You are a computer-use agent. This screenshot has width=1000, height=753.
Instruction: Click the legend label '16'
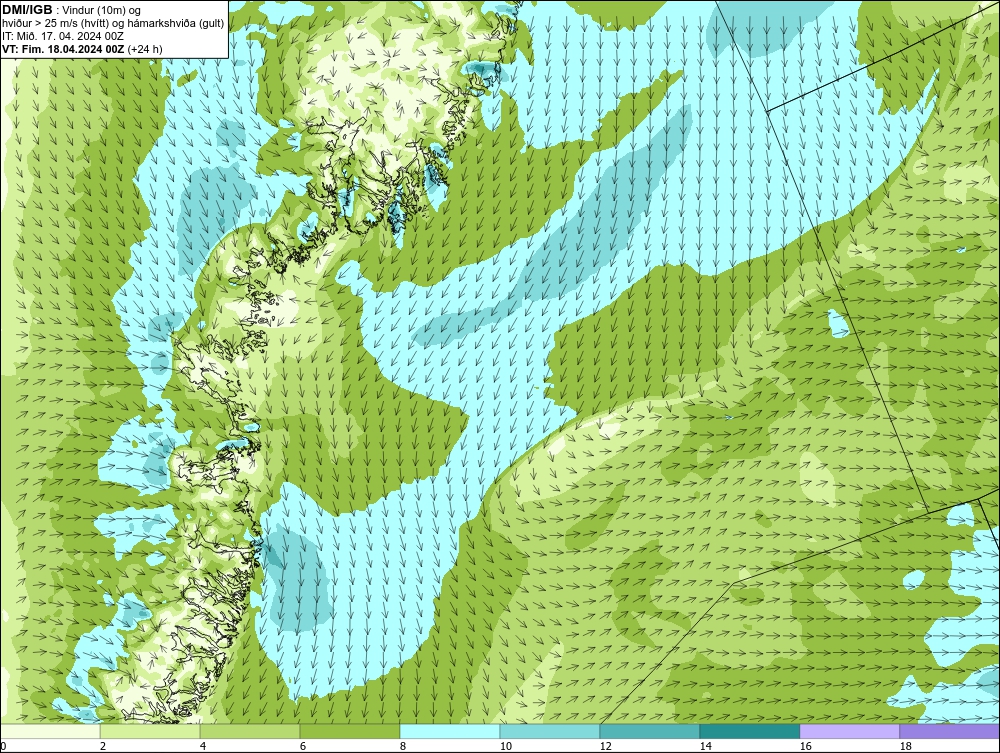[x=805, y=746]
